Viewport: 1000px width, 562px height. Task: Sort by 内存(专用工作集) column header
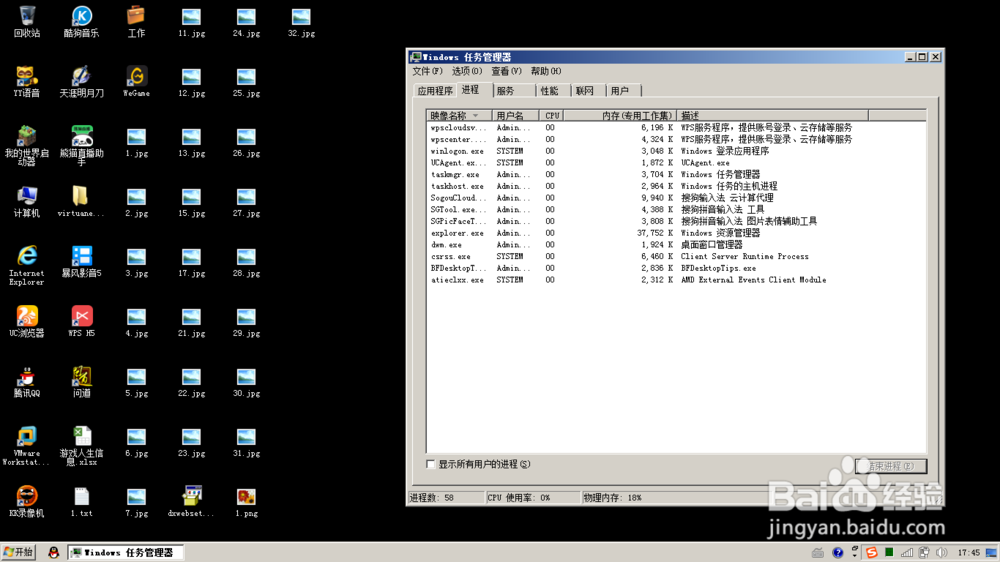[619, 115]
